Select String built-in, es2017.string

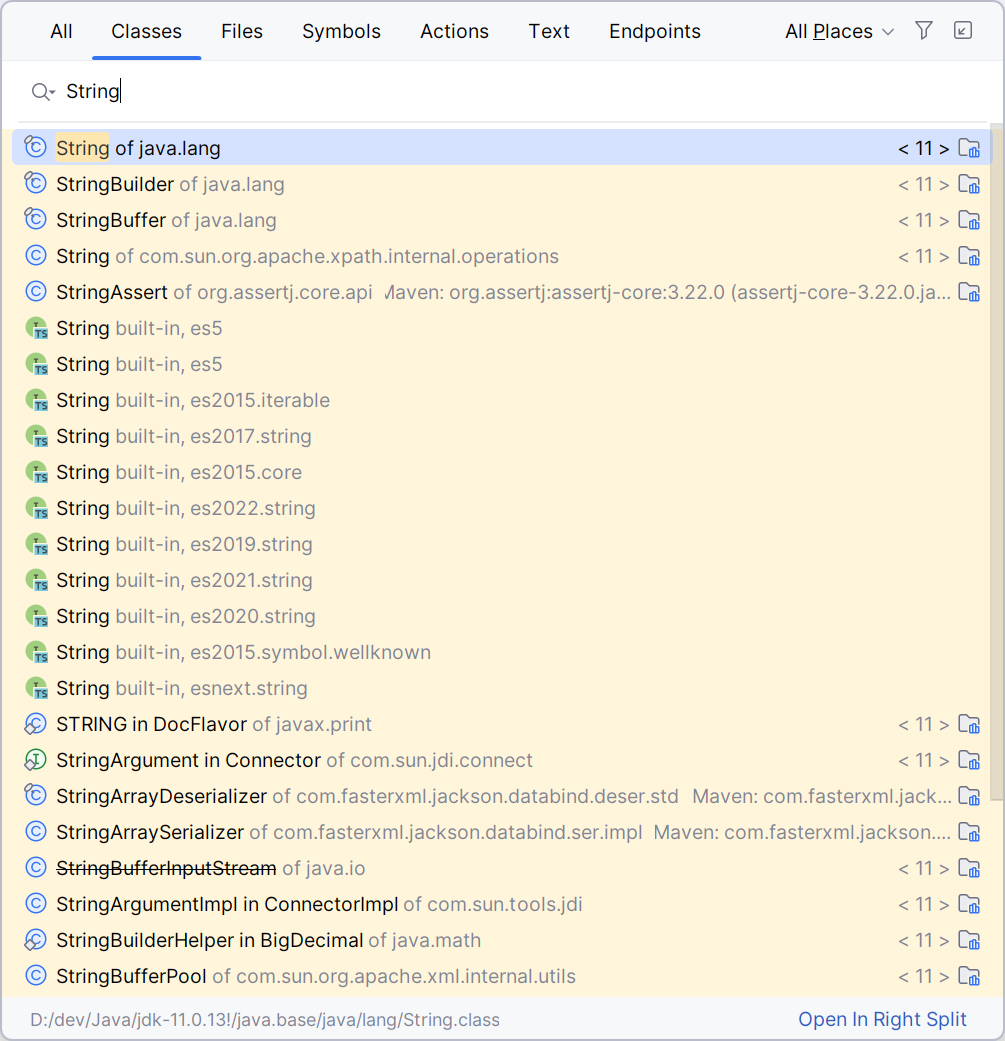coord(502,436)
